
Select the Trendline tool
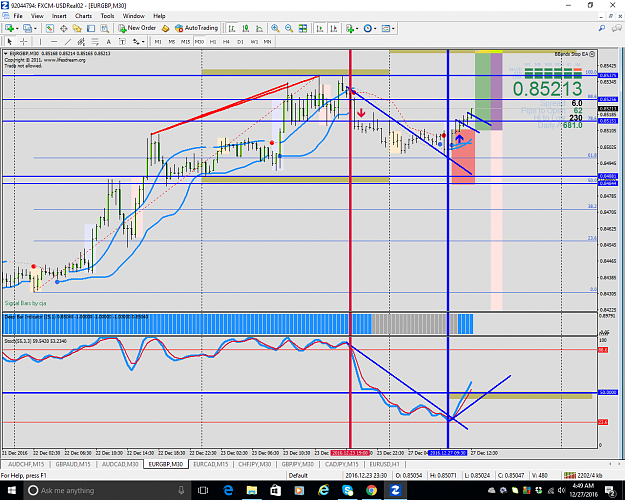click(x=68, y=41)
